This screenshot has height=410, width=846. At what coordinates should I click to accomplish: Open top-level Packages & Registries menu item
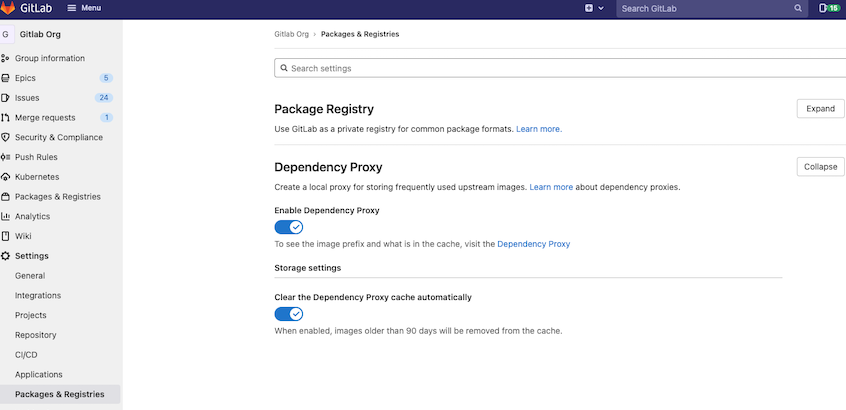[x=58, y=197]
